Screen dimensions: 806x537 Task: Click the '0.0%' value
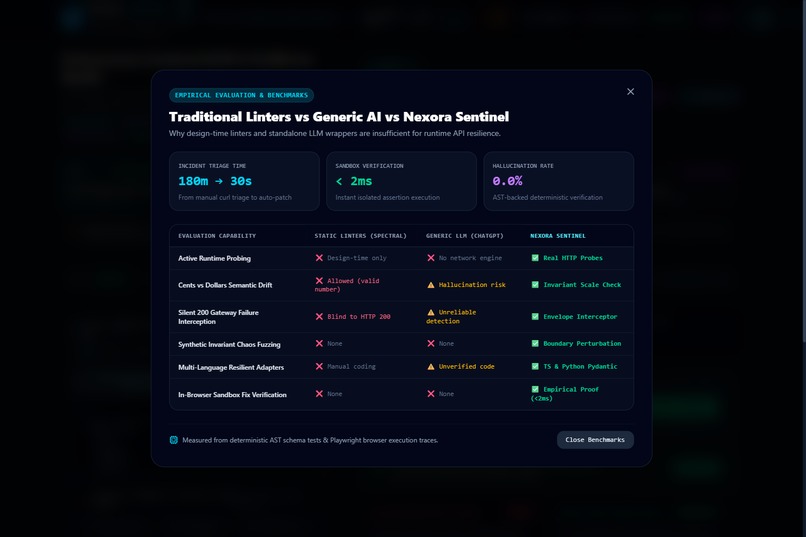(x=507, y=181)
